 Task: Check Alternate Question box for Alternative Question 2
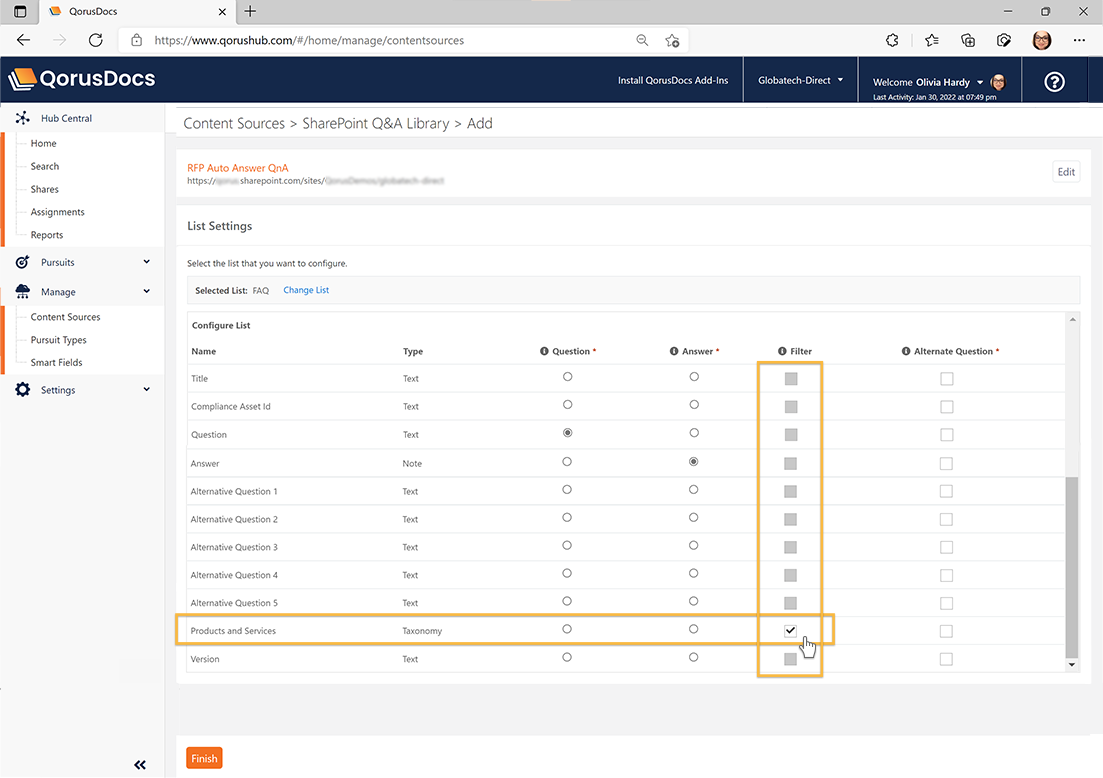pos(946,519)
